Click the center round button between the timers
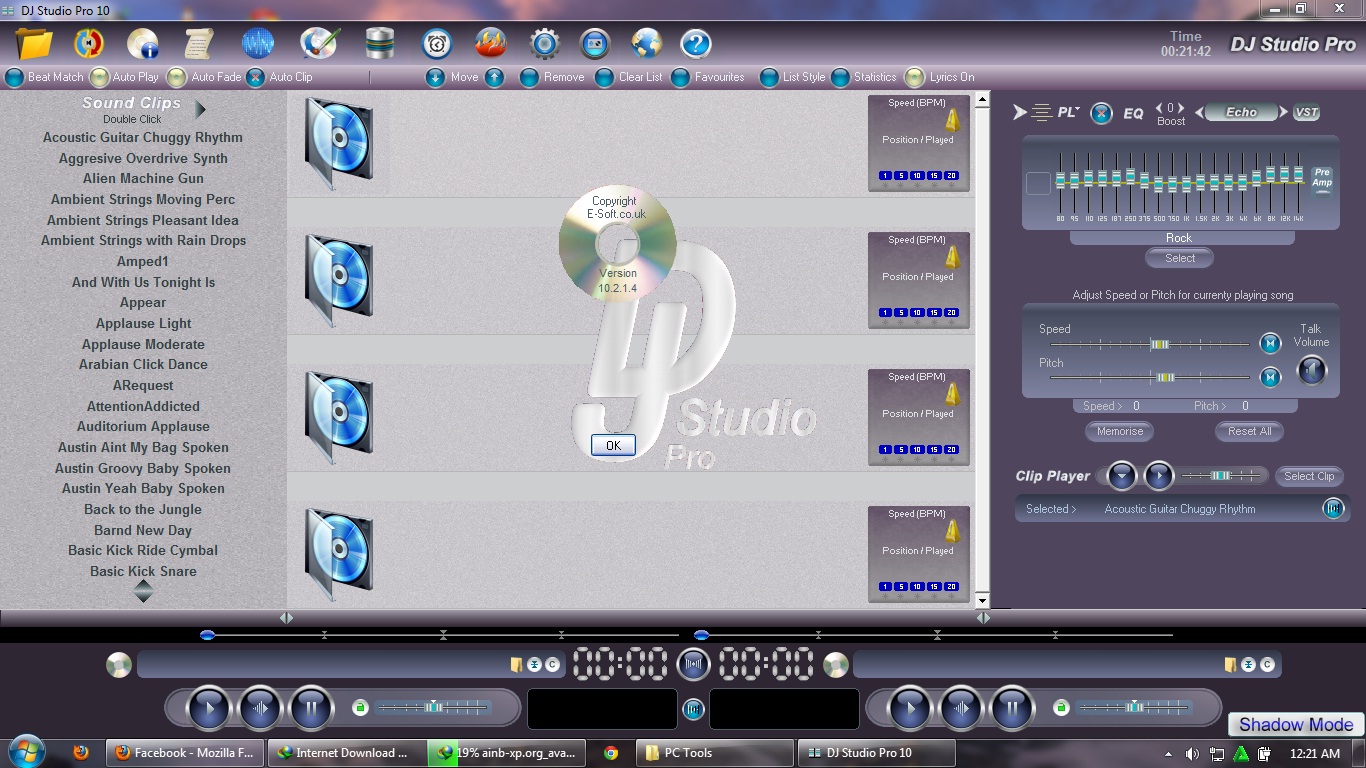This screenshot has width=1366, height=768. point(693,664)
